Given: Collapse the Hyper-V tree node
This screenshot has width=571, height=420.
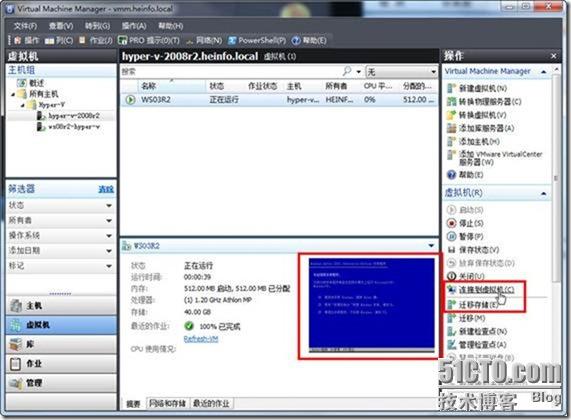Looking at the screenshot, I should 23,105.
